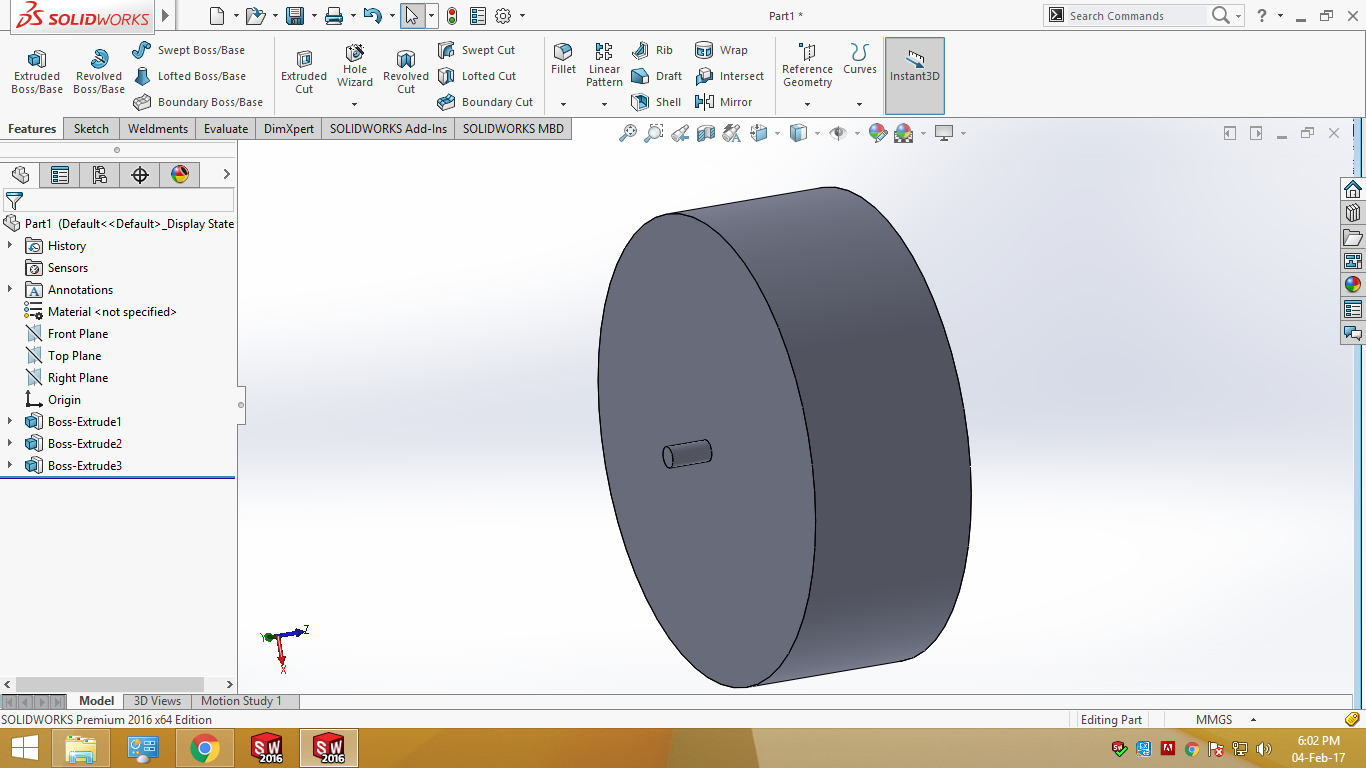Open the FeatureManager design tree tab
The width and height of the screenshot is (1366, 768).
tap(20, 175)
